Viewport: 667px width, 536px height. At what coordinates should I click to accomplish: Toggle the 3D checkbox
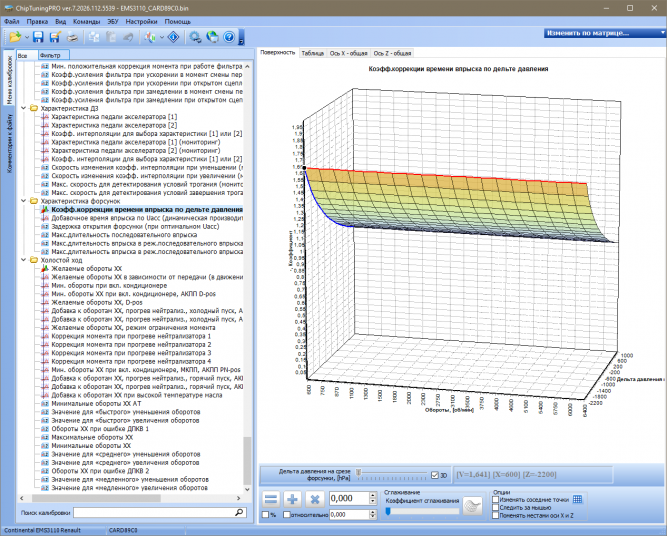(x=435, y=475)
